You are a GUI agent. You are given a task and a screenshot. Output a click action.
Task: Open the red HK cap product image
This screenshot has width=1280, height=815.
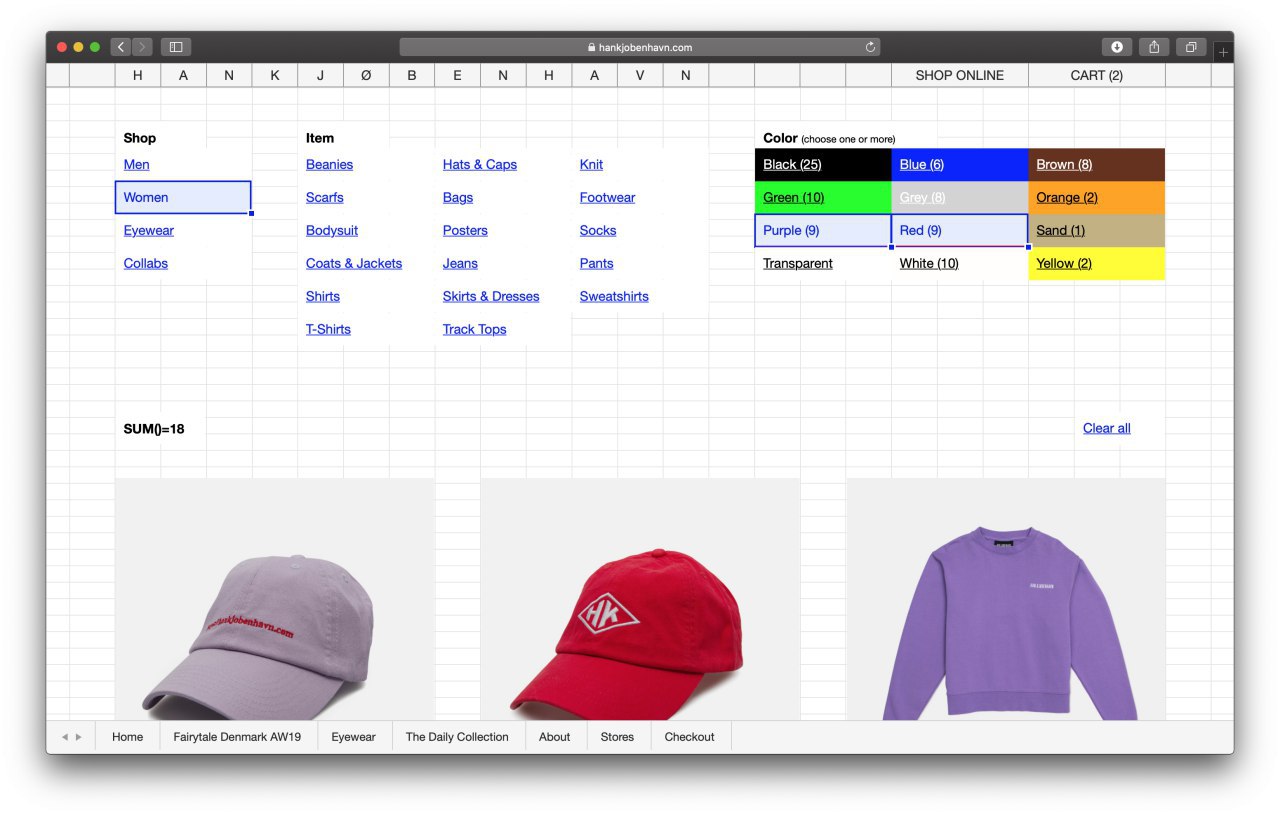pyautogui.click(x=640, y=599)
